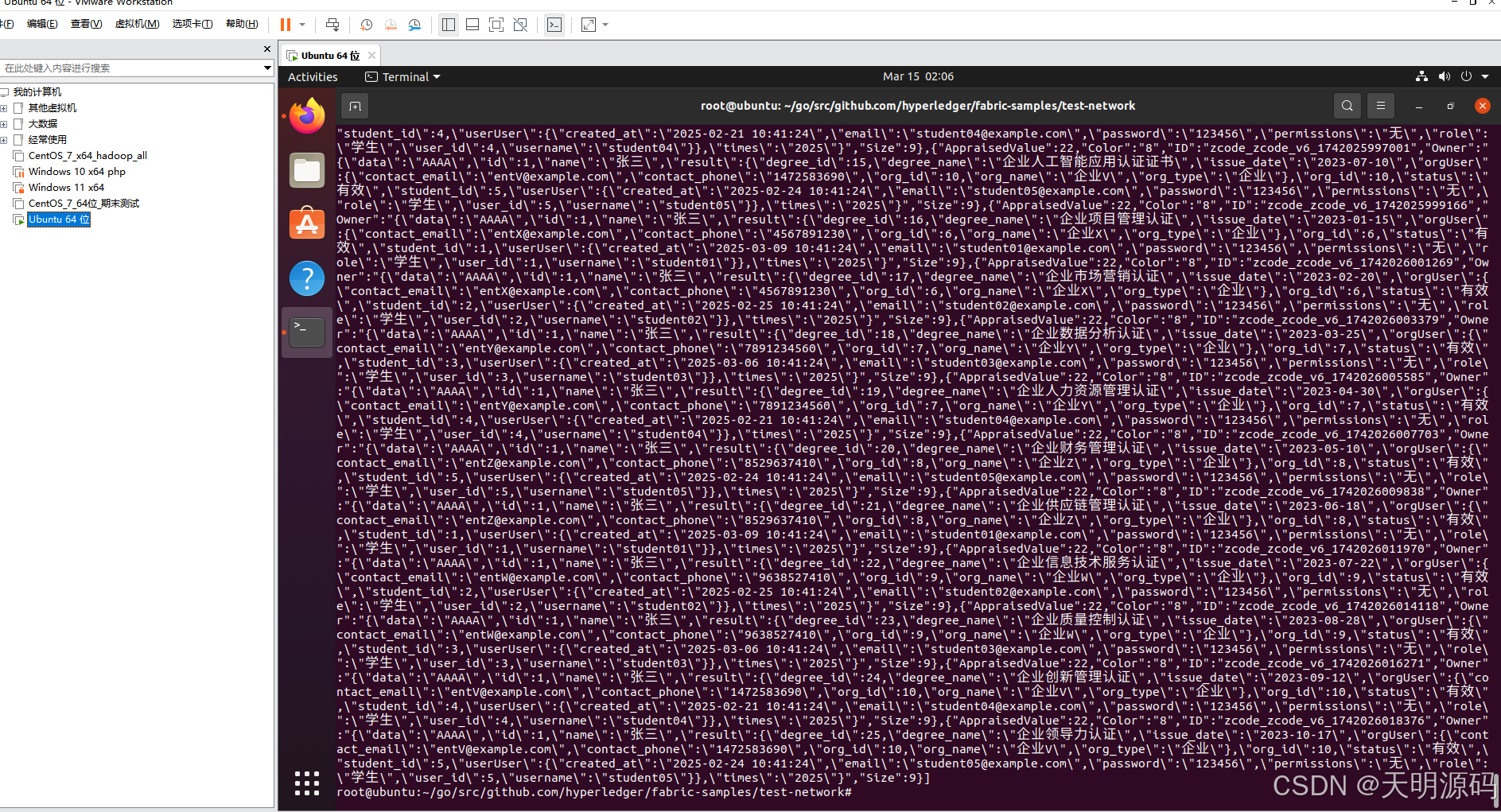The width and height of the screenshot is (1501, 812).
Task: Click the console view icon in toolbar
Action: click(554, 25)
